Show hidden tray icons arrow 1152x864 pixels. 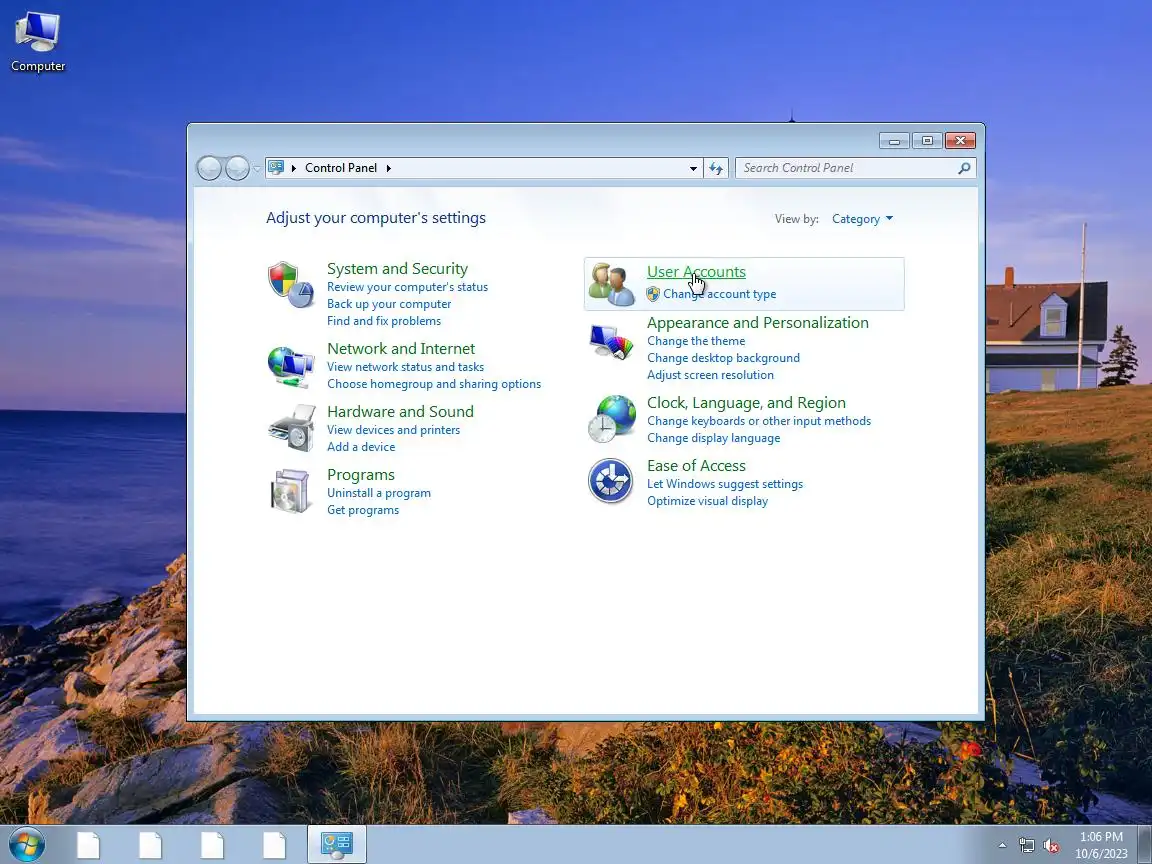(x=1002, y=846)
